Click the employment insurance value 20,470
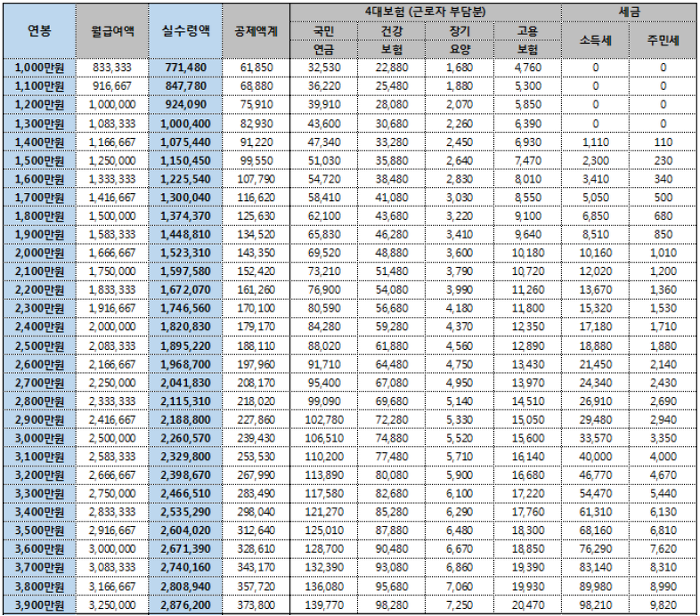This screenshot has height=616, width=700. coord(528,606)
